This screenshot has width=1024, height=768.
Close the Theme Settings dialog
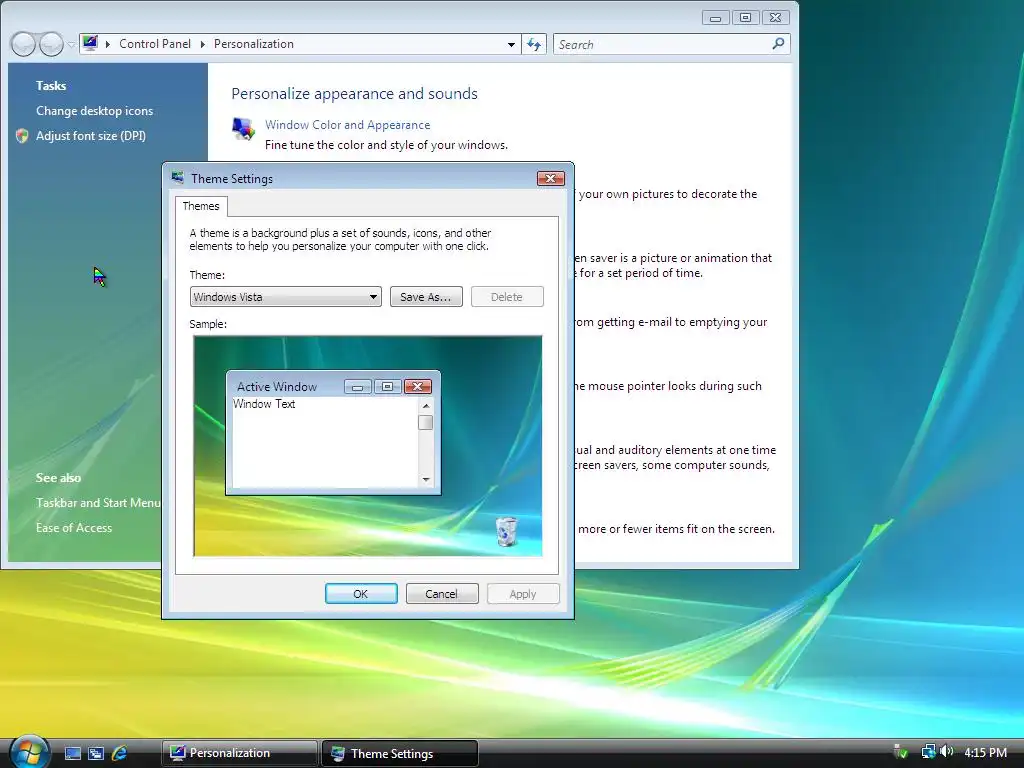point(551,178)
